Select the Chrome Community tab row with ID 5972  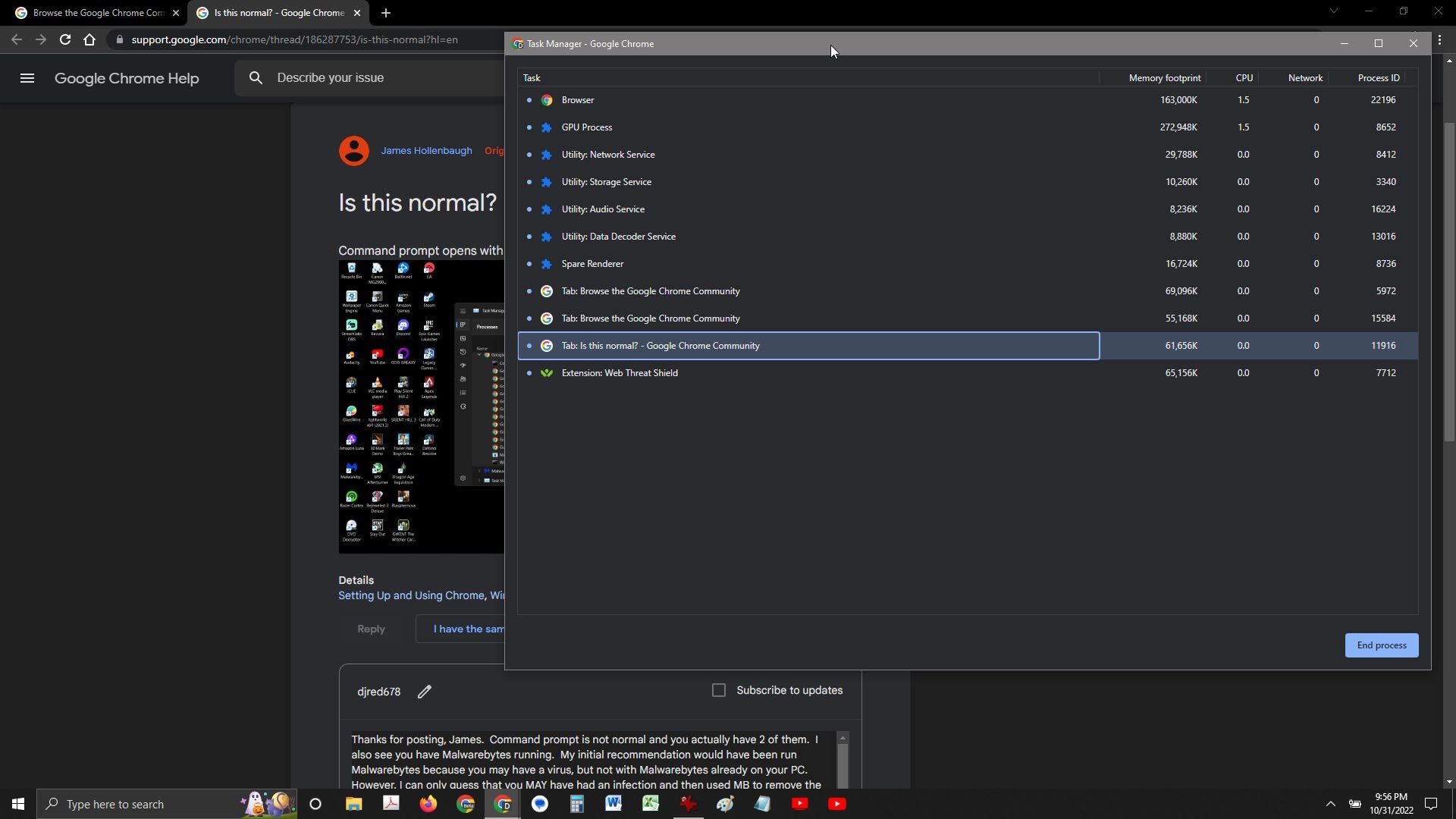coord(968,291)
